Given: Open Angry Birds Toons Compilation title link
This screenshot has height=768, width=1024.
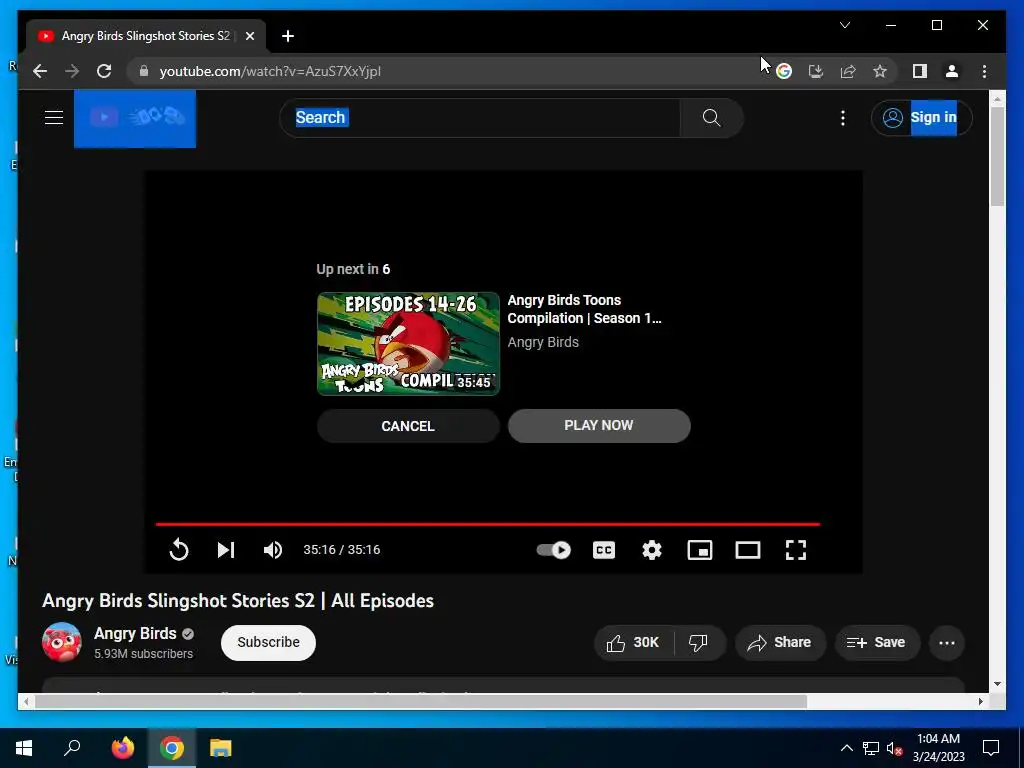Looking at the screenshot, I should (584, 309).
